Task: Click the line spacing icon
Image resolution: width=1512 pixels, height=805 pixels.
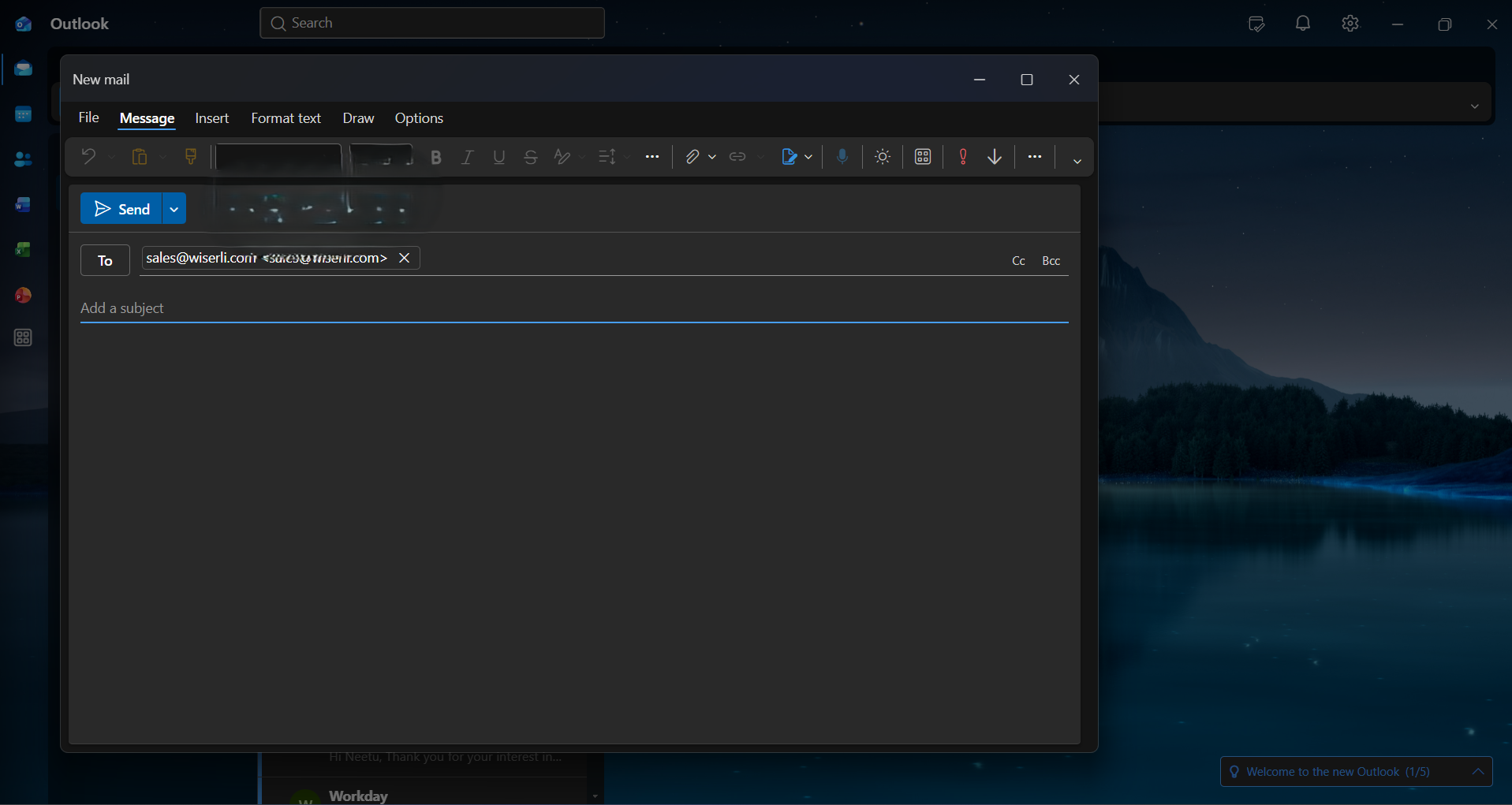Action: 607,157
